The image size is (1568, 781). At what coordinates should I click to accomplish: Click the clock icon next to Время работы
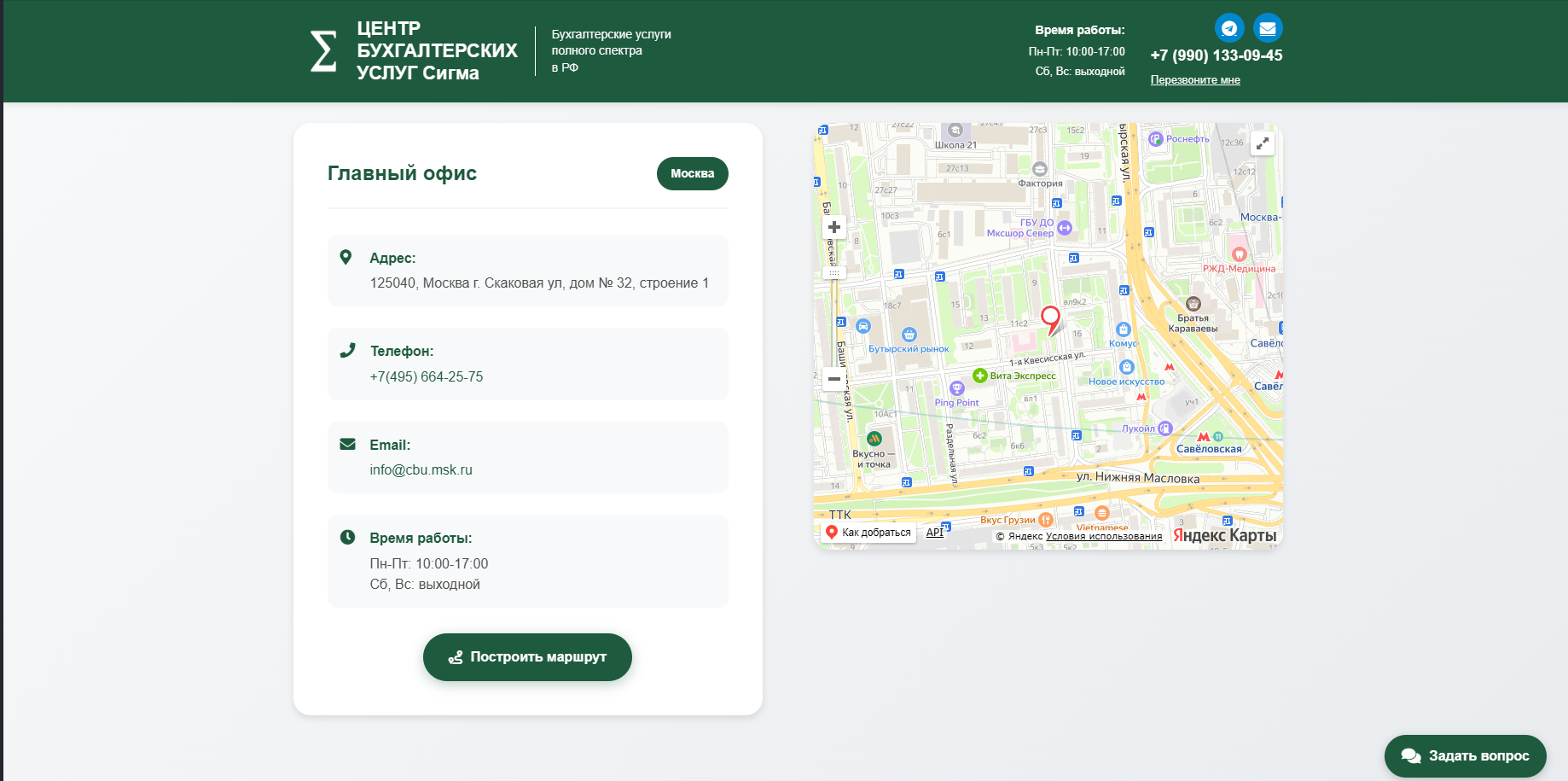(347, 537)
